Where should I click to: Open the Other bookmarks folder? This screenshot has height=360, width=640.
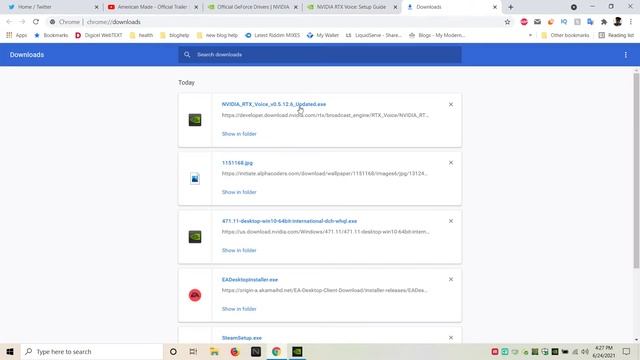click(565, 35)
